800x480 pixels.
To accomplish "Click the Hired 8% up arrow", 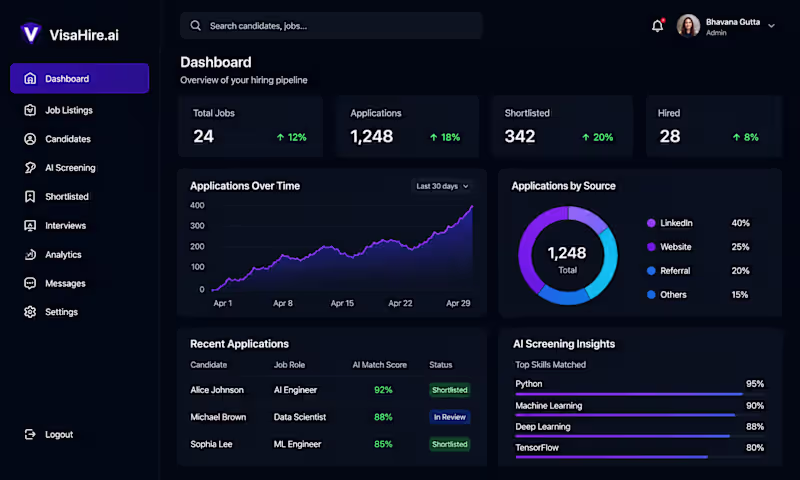I will (x=736, y=137).
